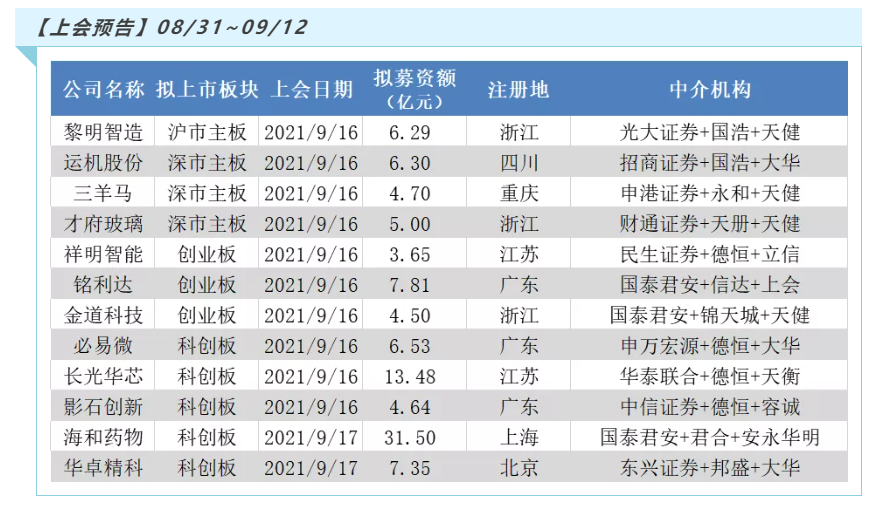Click the 创业板 cell in 铭利达 row
Image resolution: width=874 pixels, height=508 pixels.
207,285
